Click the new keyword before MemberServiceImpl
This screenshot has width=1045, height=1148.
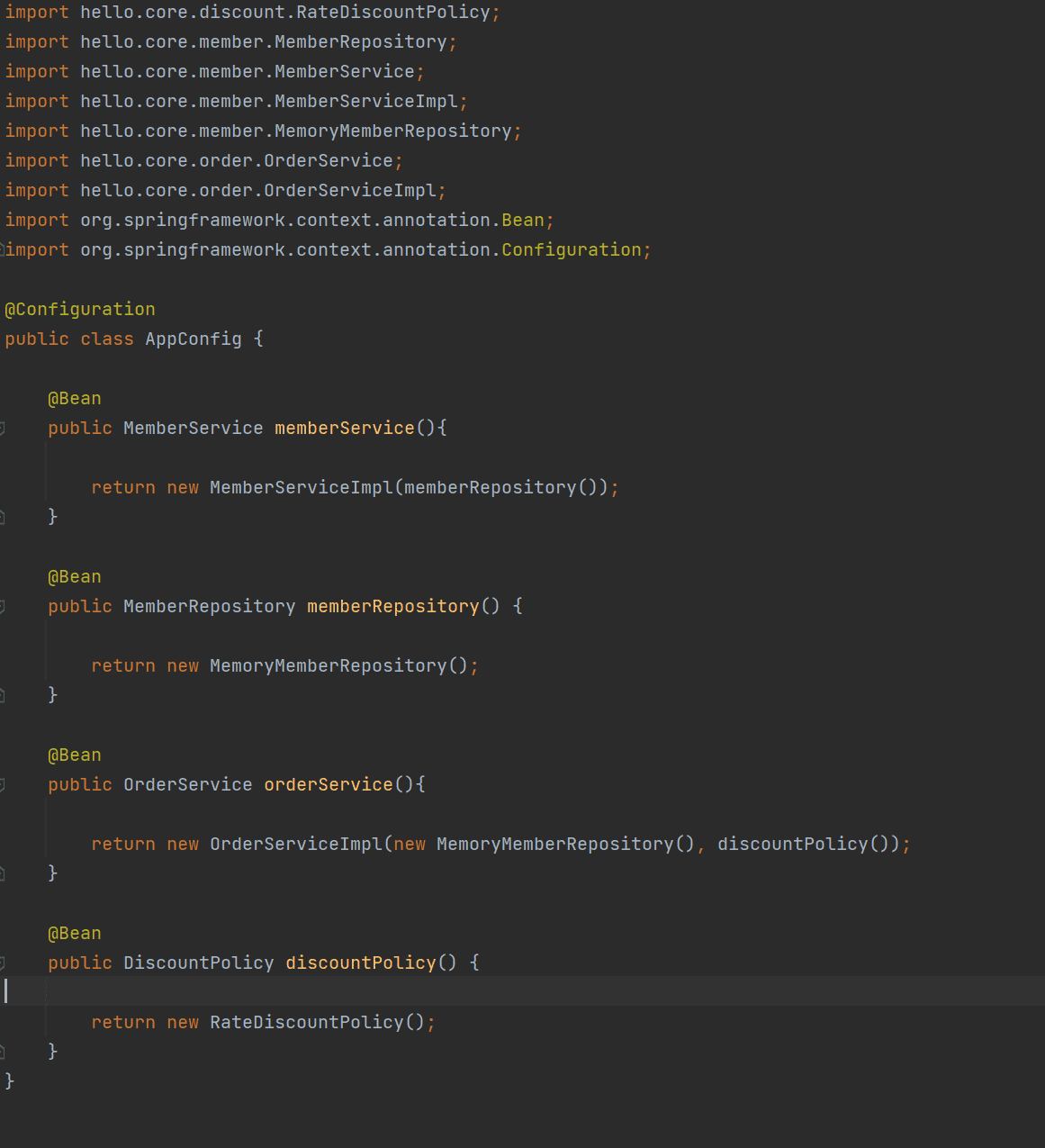(x=183, y=488)
